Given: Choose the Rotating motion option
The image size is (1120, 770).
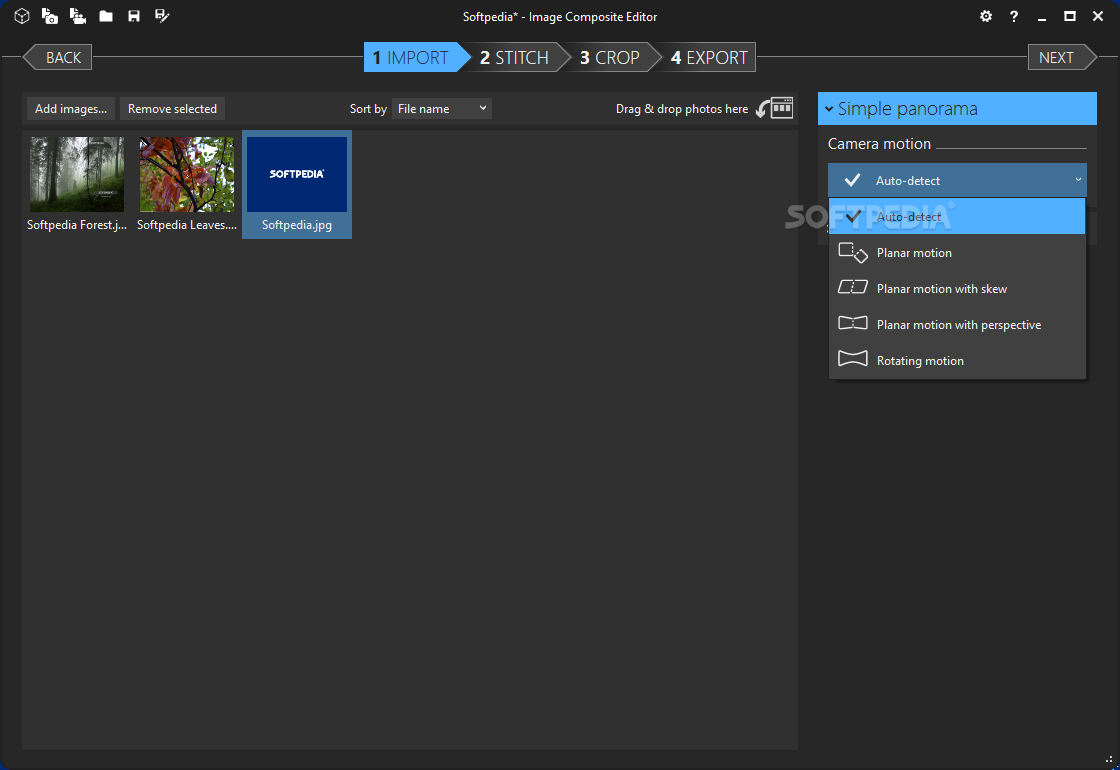Looking at the screenshot, I should tap(957, 360).
